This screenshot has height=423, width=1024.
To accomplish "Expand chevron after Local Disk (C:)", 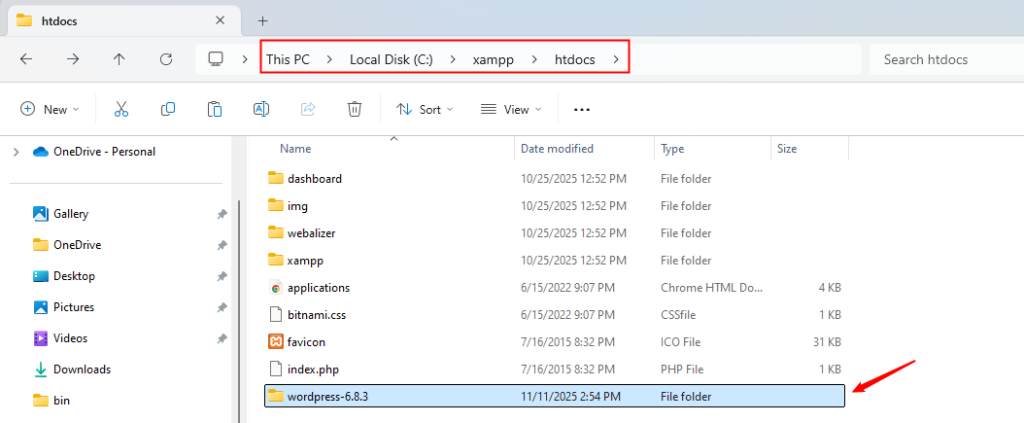I will click(453, 59).
